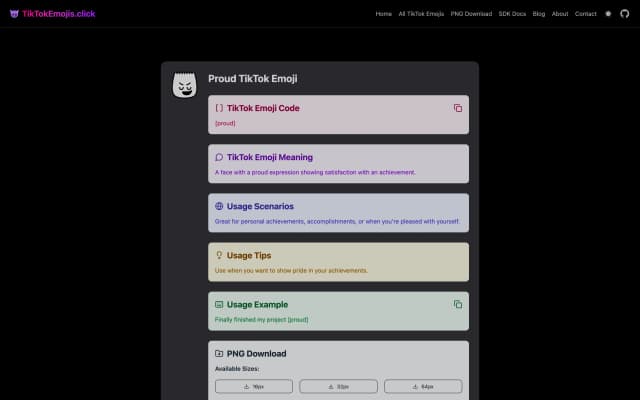Screen dimensions: 640x400
Task: Click the Proud emoji image
Action: click(x=184, y=86)
